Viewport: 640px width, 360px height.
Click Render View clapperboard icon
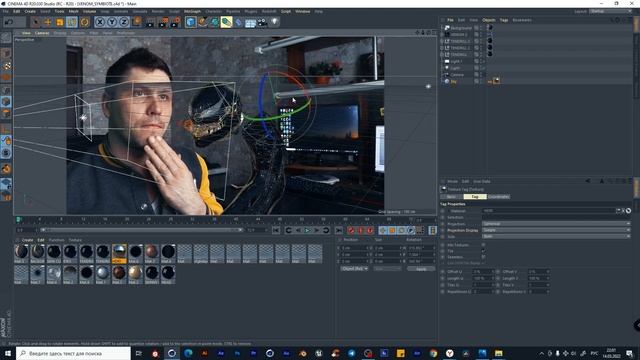tap(150, 22)
